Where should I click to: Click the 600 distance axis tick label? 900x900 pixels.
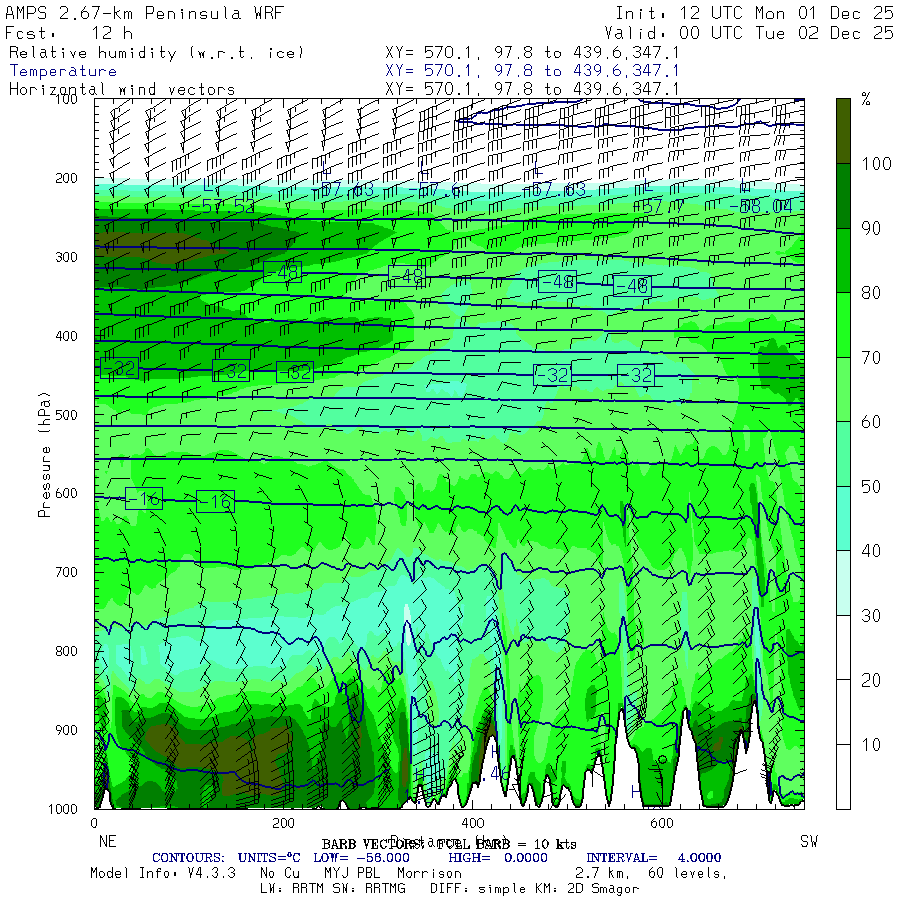click(x=662, y=824)
